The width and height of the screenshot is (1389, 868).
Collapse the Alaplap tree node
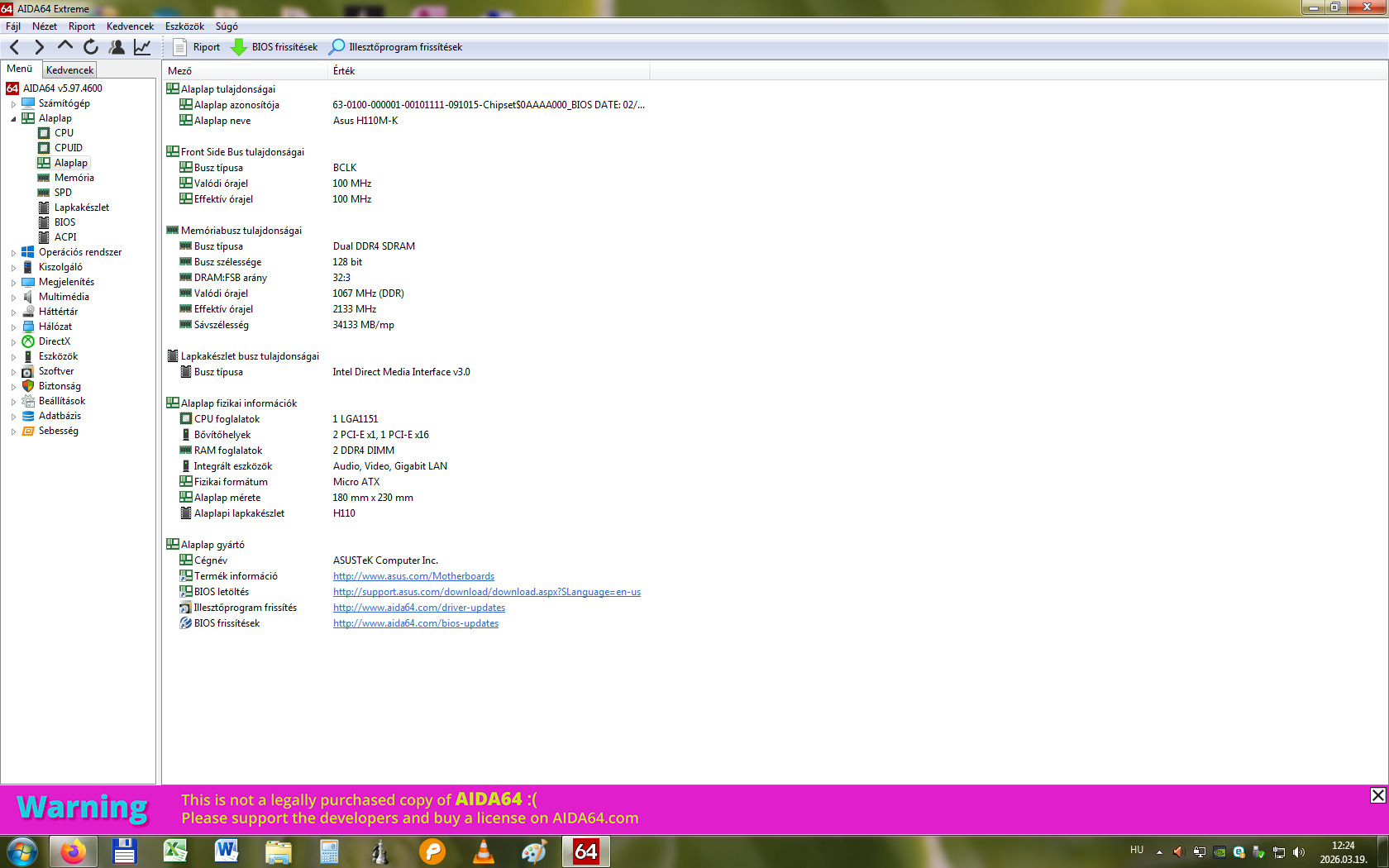tap(13, 119)
